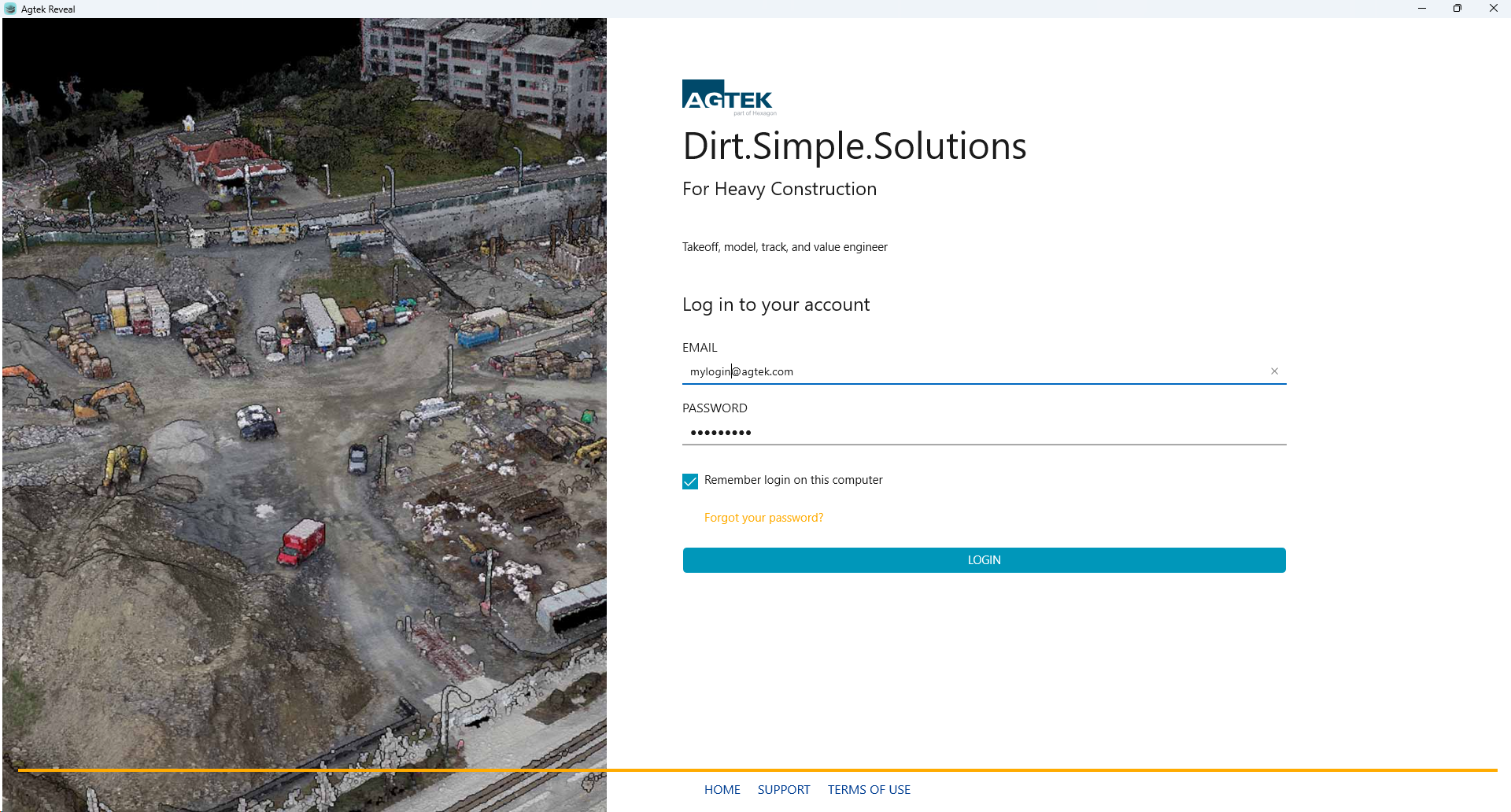Image resolution: width=1511 pixels, height=812 pixels.
Task: Go to the HOME link
Action: coord(722,790)
